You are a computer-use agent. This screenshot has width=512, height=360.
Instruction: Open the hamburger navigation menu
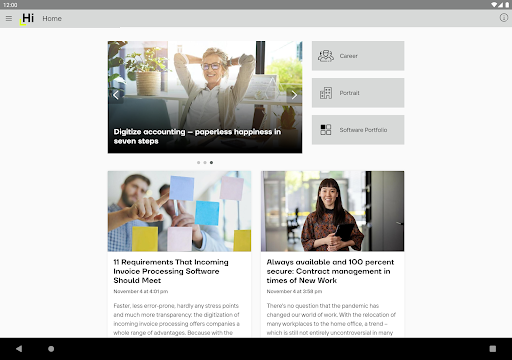click(x=9, y=18)
